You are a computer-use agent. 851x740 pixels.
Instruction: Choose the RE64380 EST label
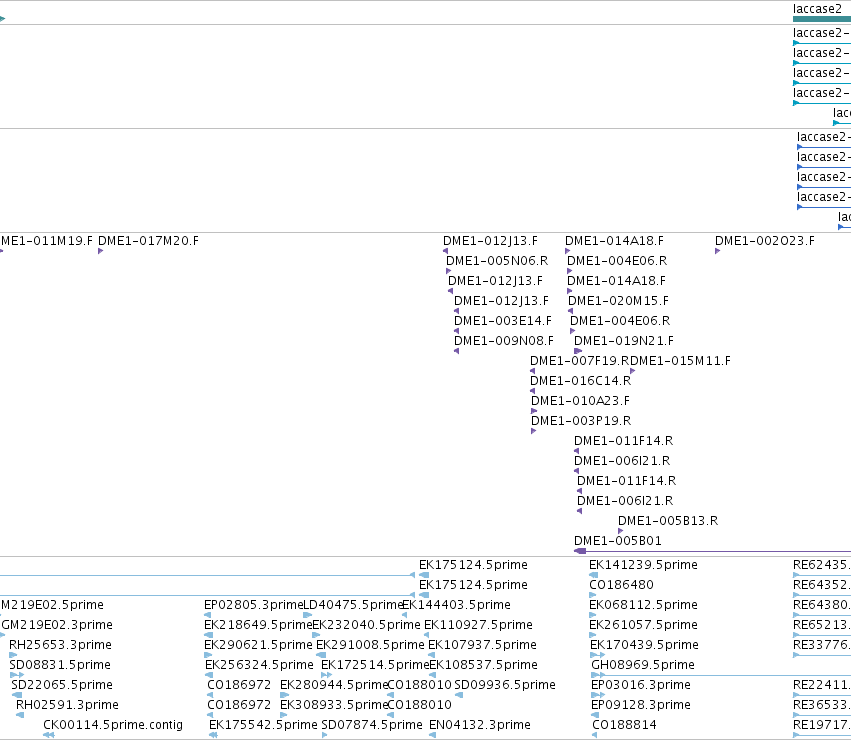(822, 605)
